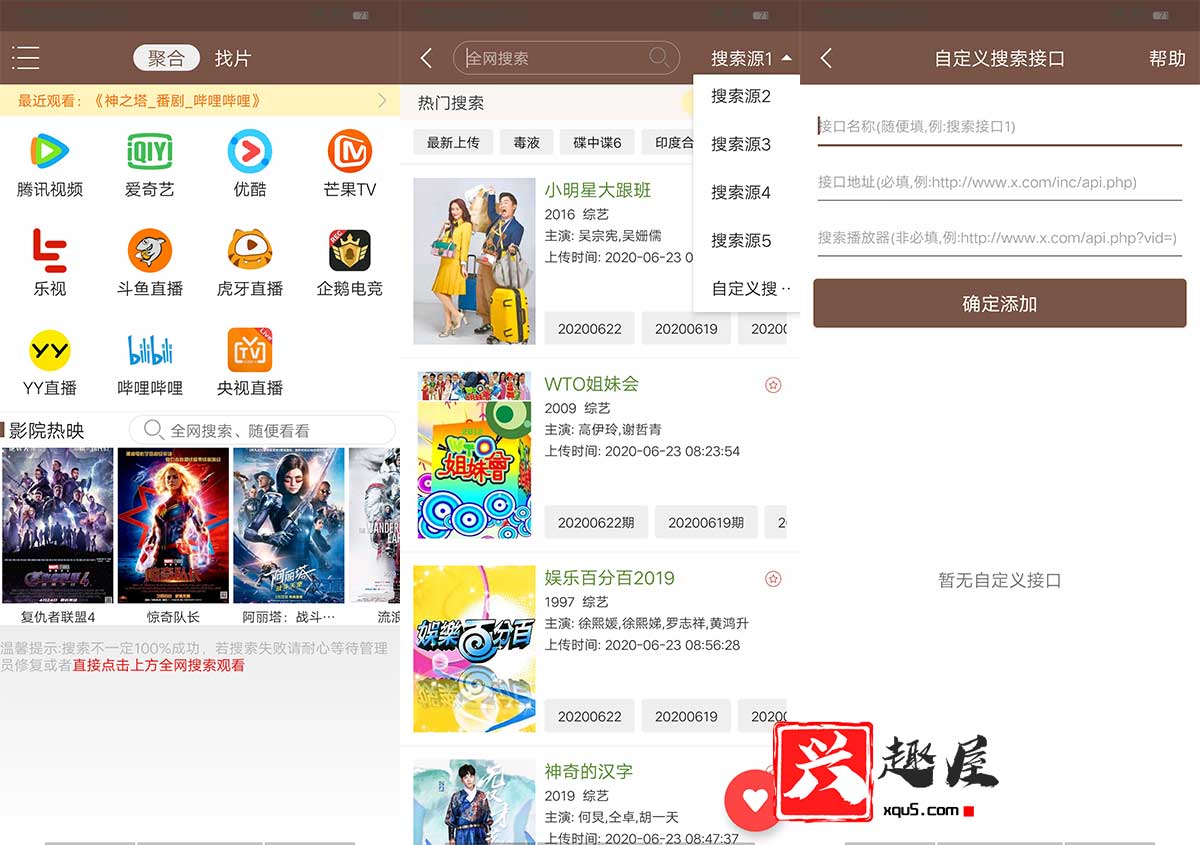Favorite 娱乐百分百2019 with star icon
The width and height of the screenshot is (1200, 845).
[773, 578]
